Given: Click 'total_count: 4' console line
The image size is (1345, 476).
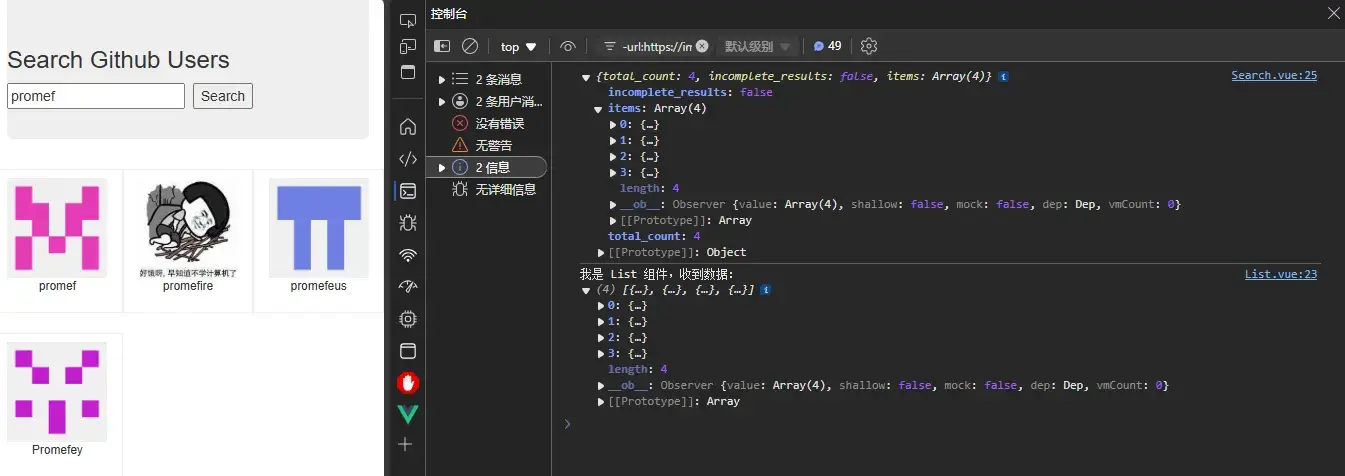Looking at the screenshot, I should 654,236.
